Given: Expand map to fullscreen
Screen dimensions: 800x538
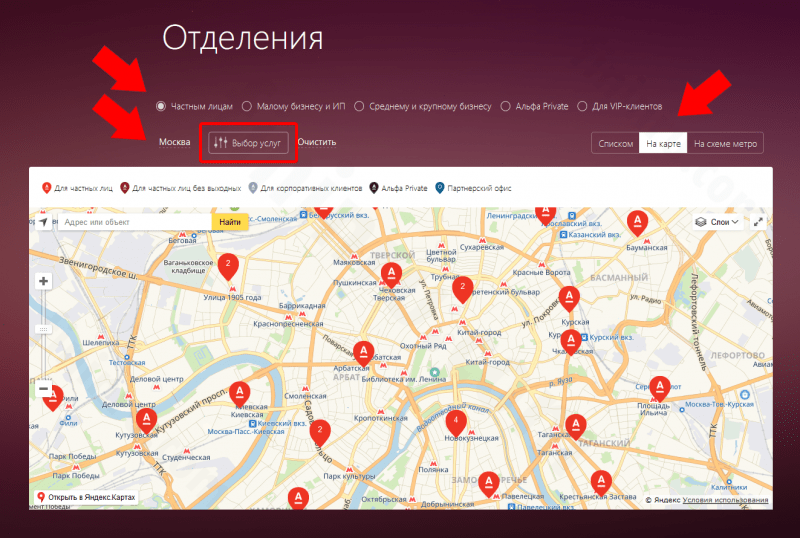Looking at the screenshot, I should (759, 222).
